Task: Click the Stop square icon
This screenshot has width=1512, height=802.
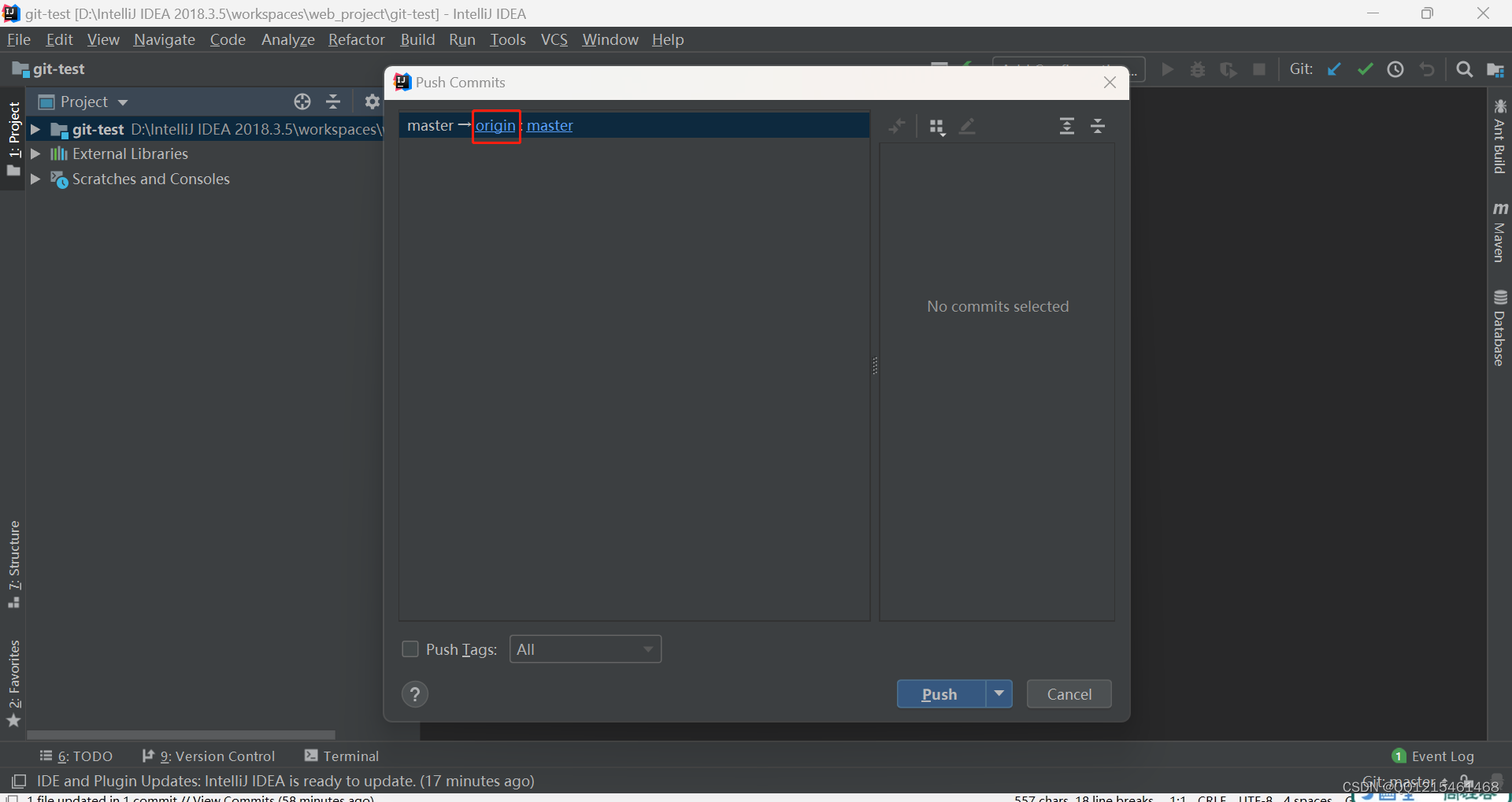Action: (1259, 69)
